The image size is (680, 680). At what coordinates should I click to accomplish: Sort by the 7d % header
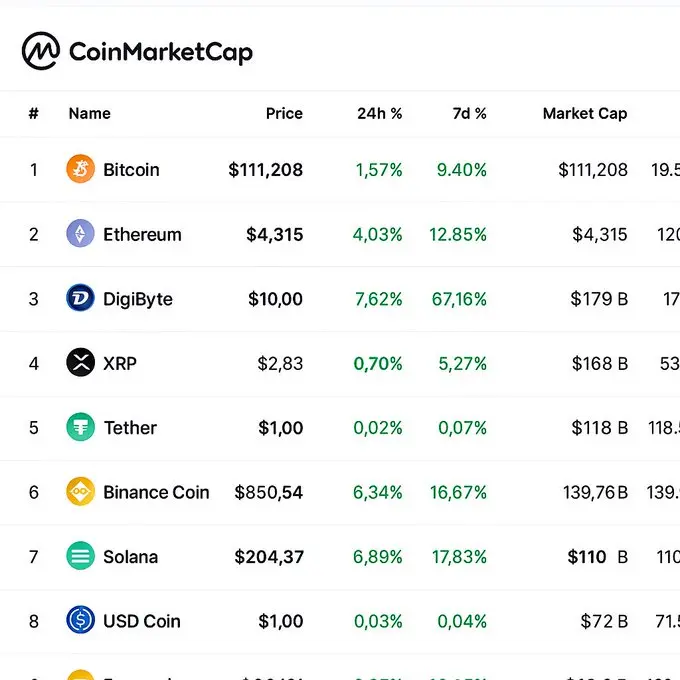pyautogui.click(x=469, y=114)
